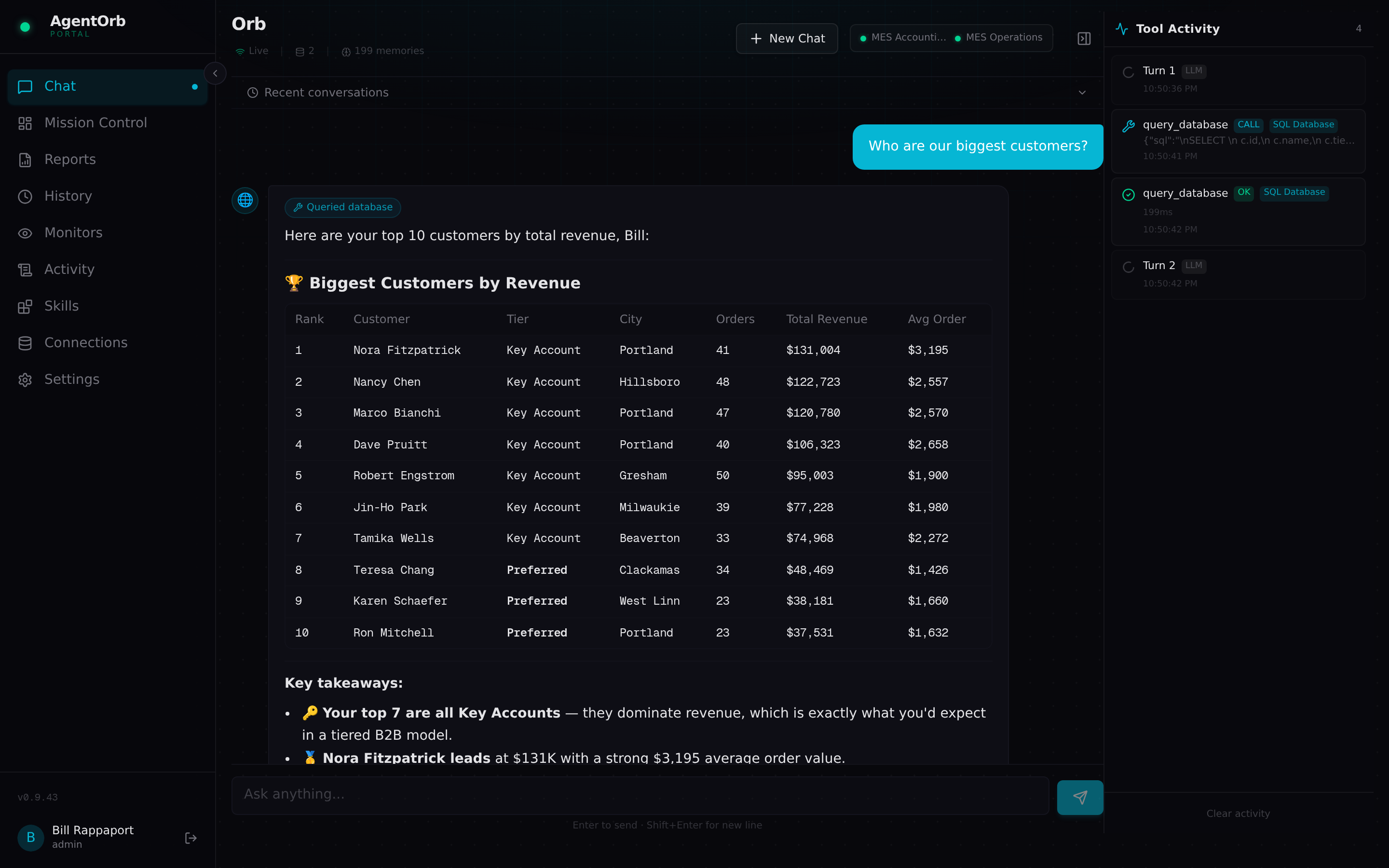Select Teresa Chang customer cell
Viewport: 1389px width, 868px height.
(393, 570)
